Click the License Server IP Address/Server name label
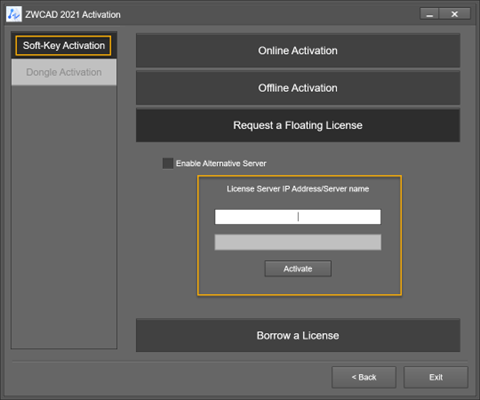 pos(298,189)
